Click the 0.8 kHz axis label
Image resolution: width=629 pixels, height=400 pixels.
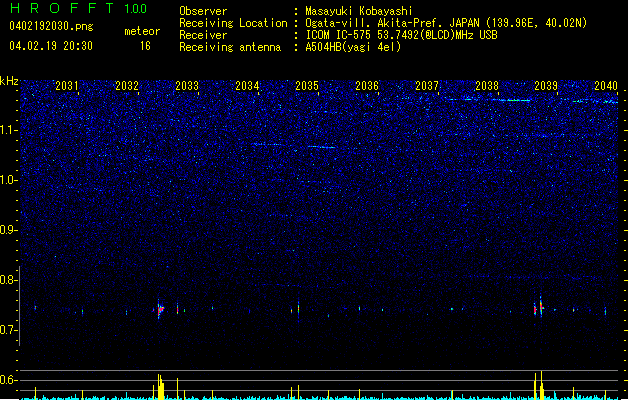[x=9, y=280]
